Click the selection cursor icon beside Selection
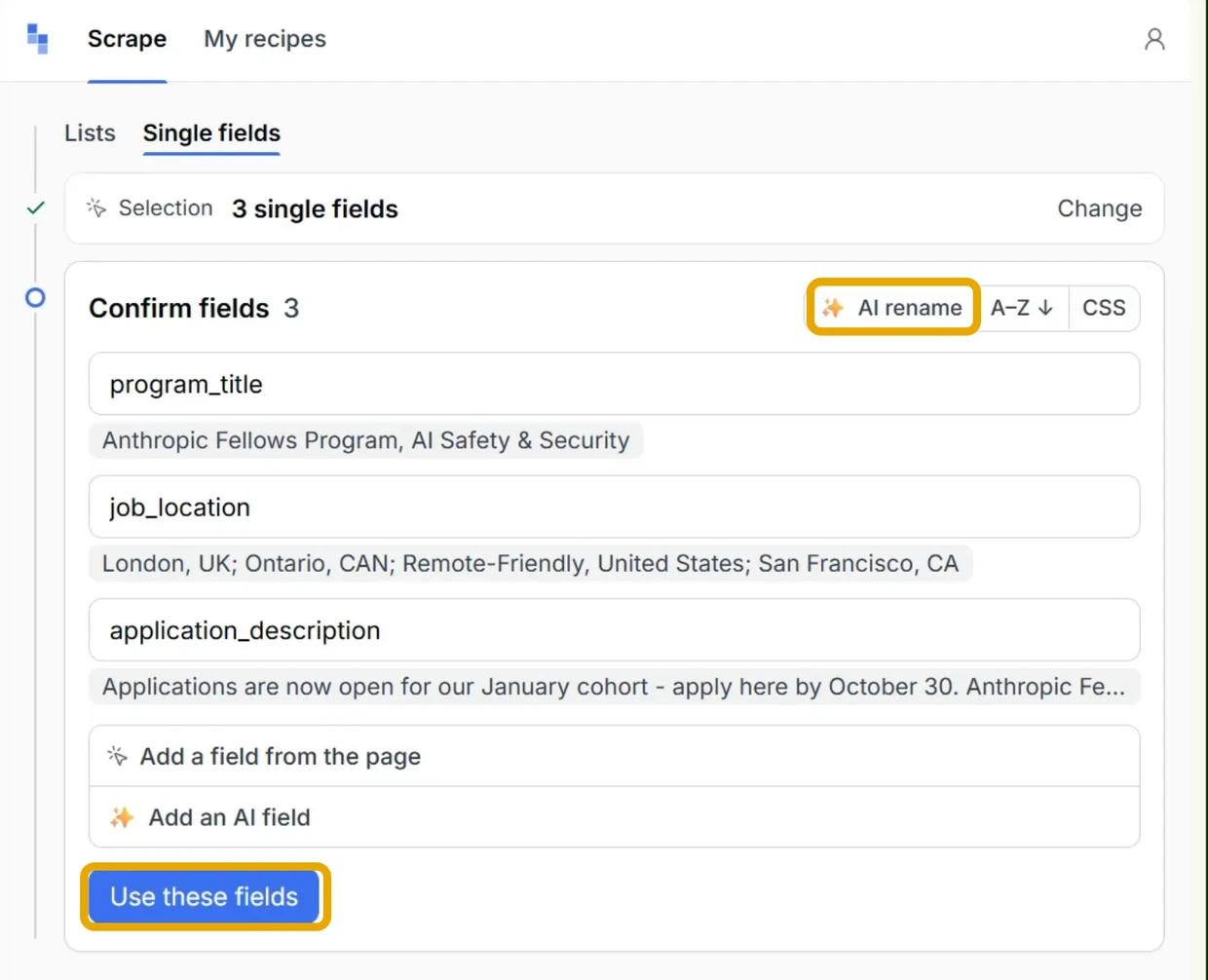The image size is (1208, 980). (x=96, y=207)
